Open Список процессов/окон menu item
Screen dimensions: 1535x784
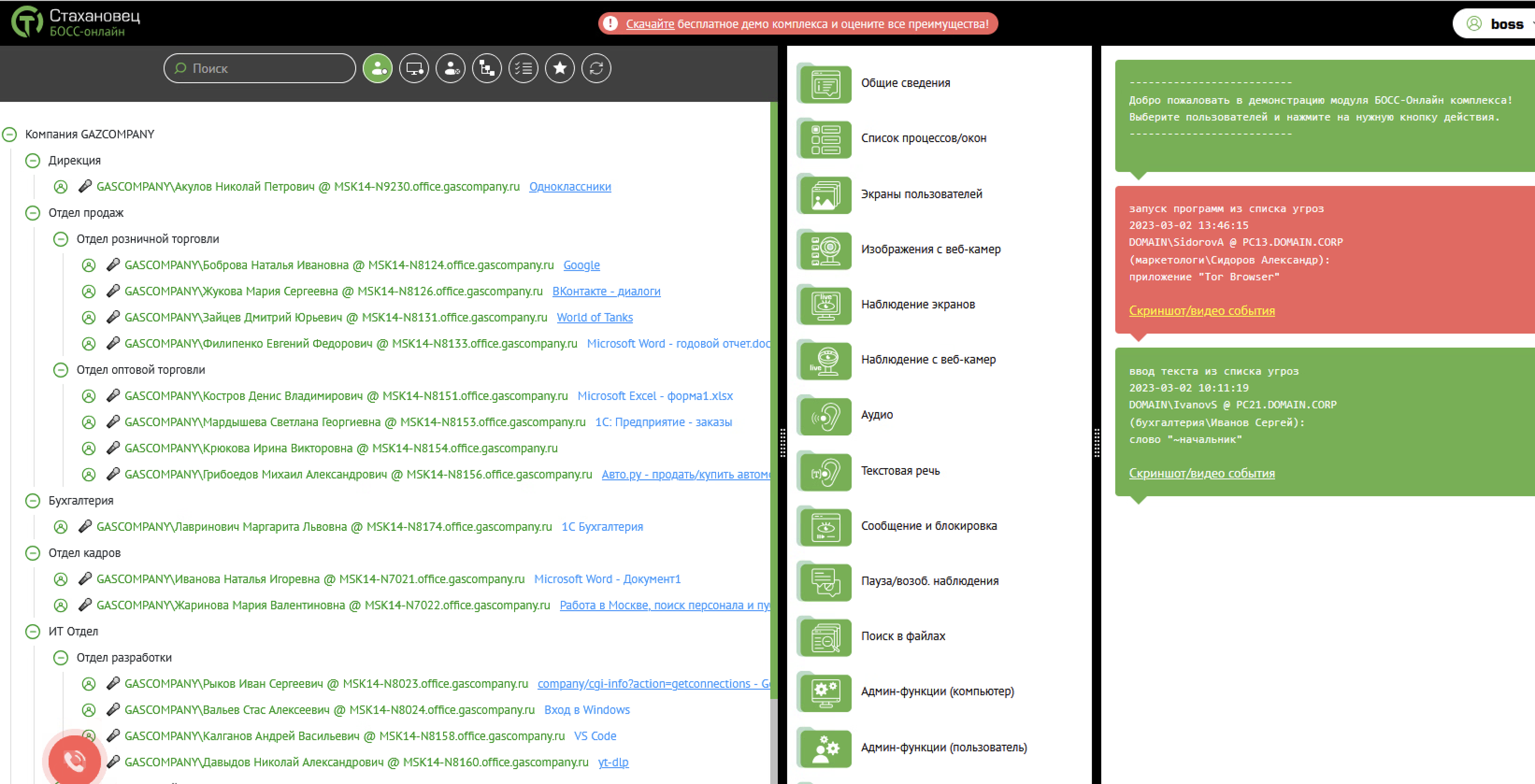[923, 138]
